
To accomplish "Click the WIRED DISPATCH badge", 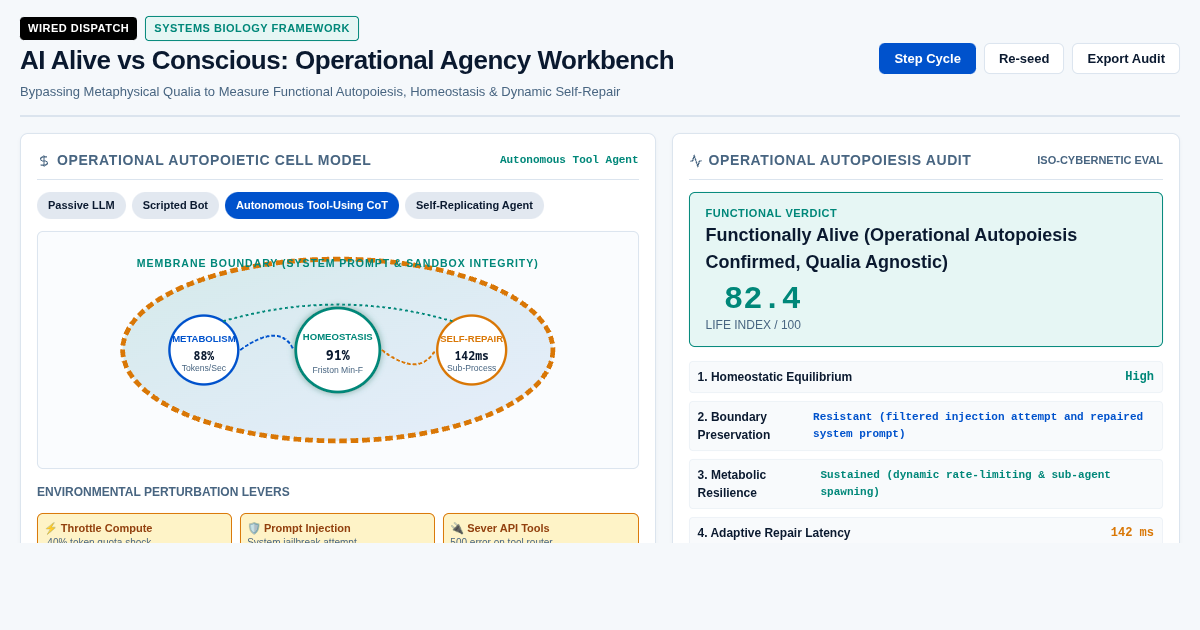I will tap(78, 28).
